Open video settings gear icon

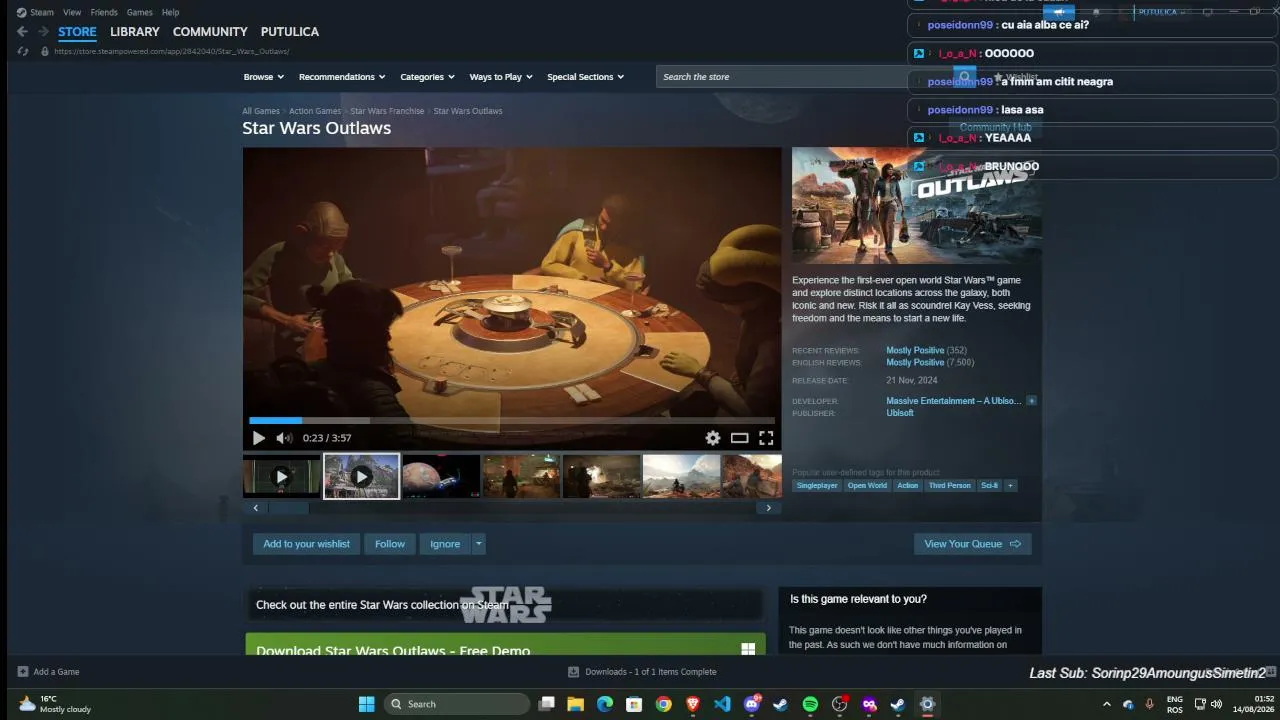coord(712,438)
